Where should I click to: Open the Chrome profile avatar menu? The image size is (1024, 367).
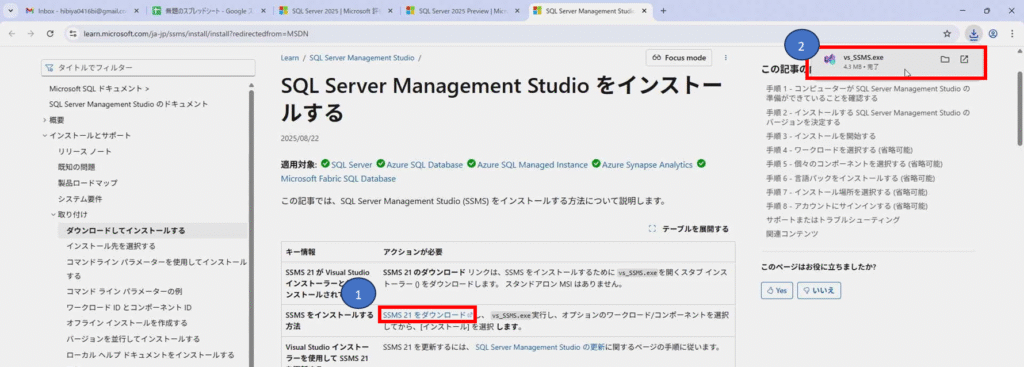(993, 33)
